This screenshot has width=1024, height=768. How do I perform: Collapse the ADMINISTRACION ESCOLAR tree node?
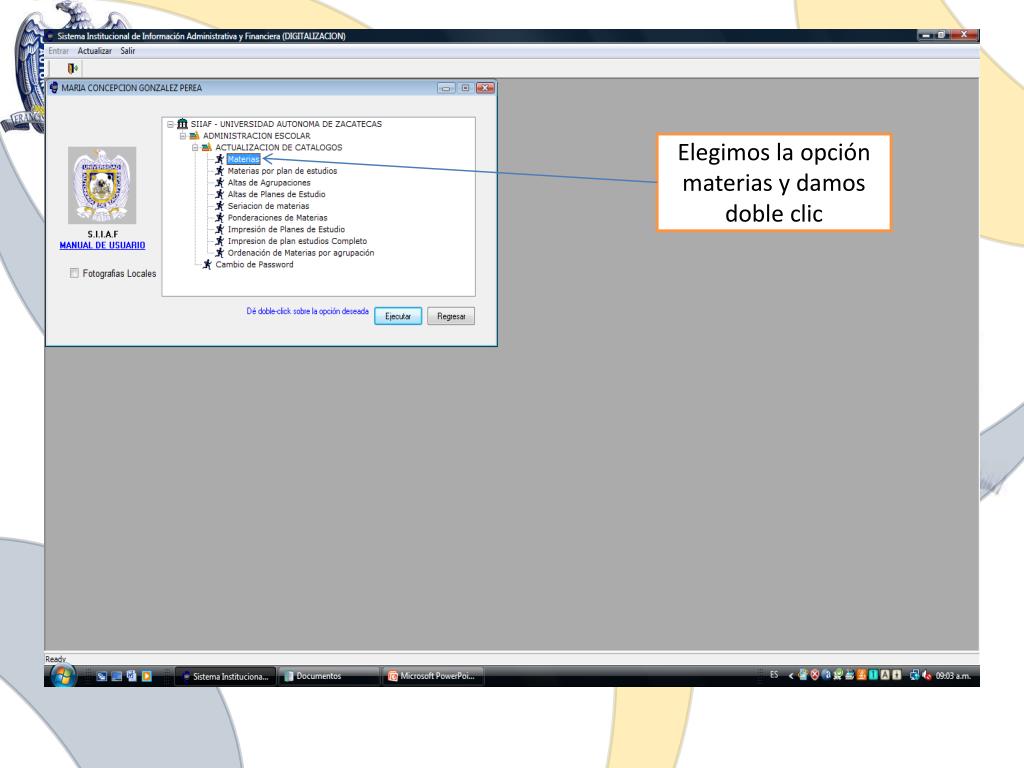coord(183,136)
